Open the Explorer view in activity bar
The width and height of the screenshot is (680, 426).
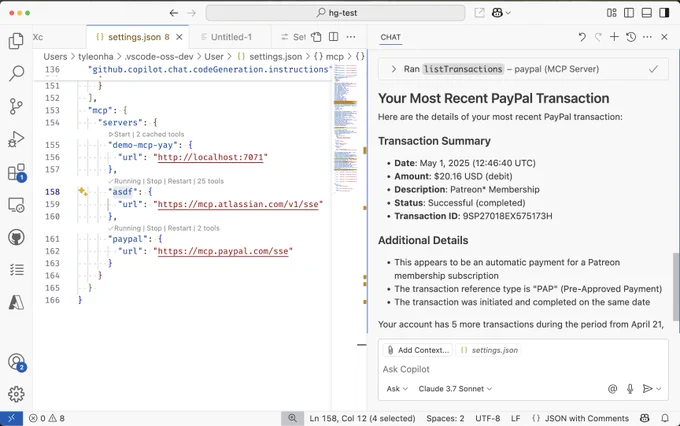tap(16, 41)
